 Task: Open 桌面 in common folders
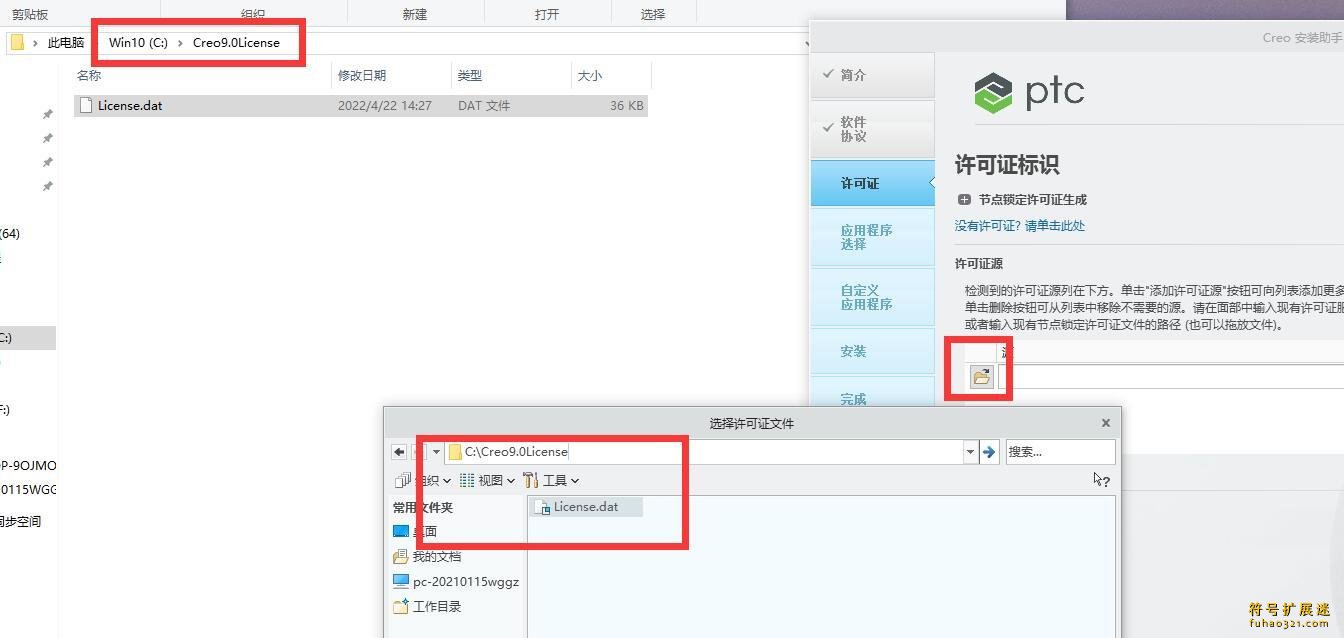coord(415,532)
